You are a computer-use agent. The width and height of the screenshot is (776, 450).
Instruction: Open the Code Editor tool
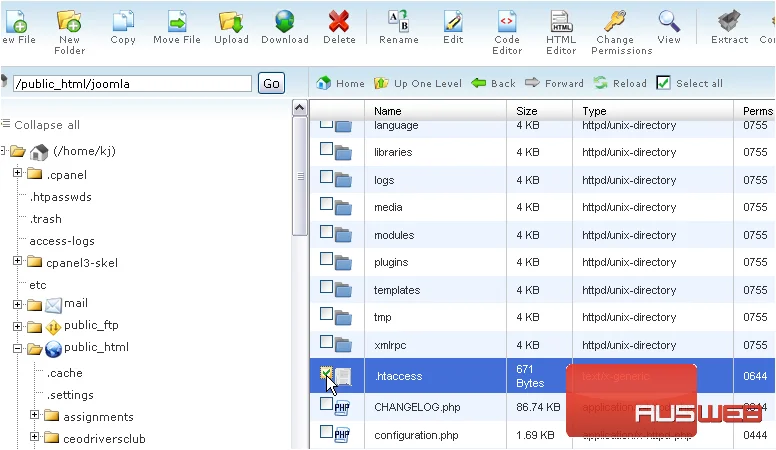point(507,33)
